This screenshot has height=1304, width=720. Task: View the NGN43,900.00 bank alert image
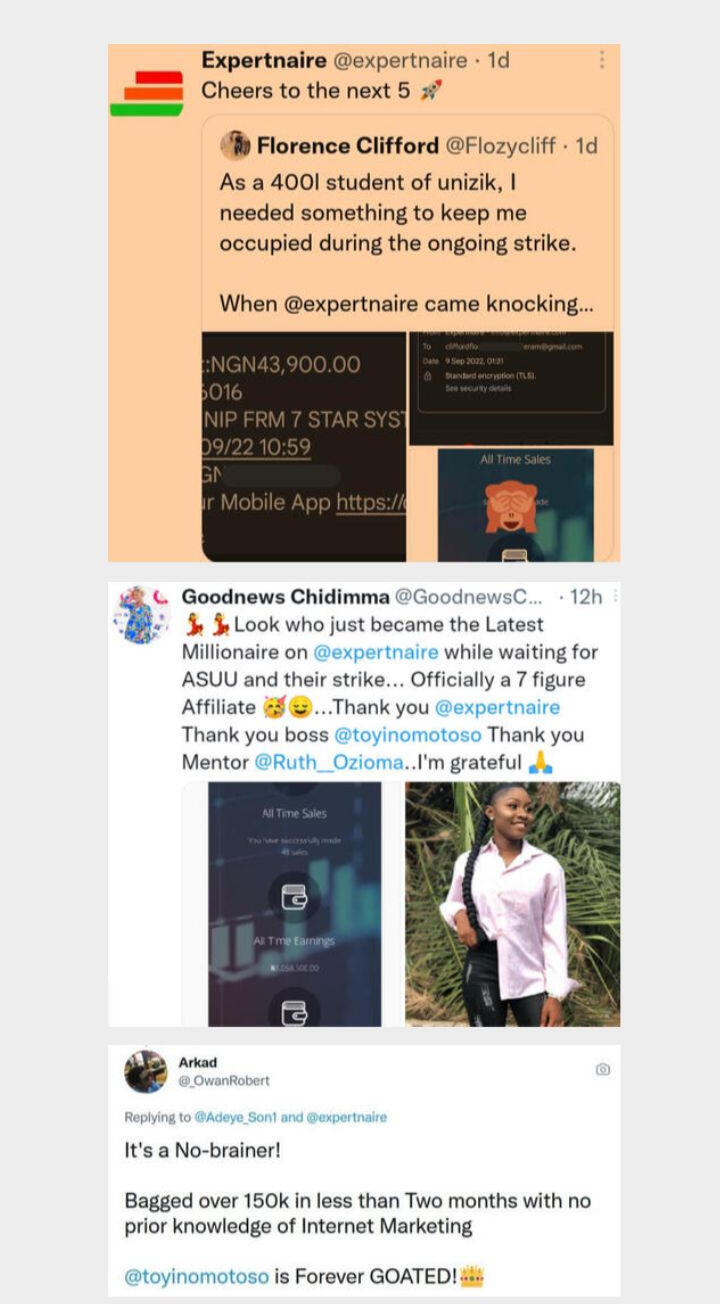click(x=304, y=446)
